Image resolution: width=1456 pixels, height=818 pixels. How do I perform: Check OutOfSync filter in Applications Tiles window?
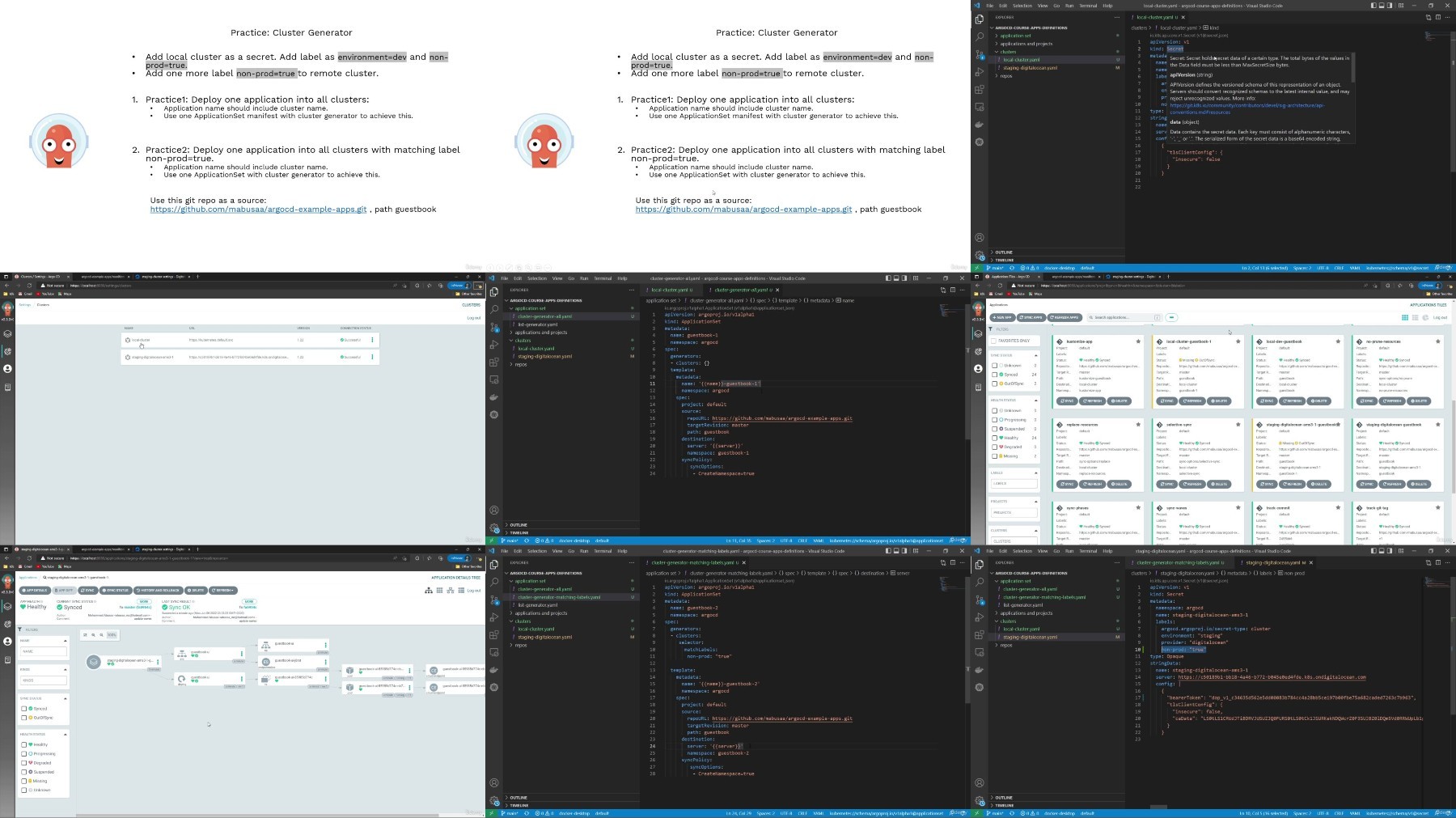click(995, 384)
